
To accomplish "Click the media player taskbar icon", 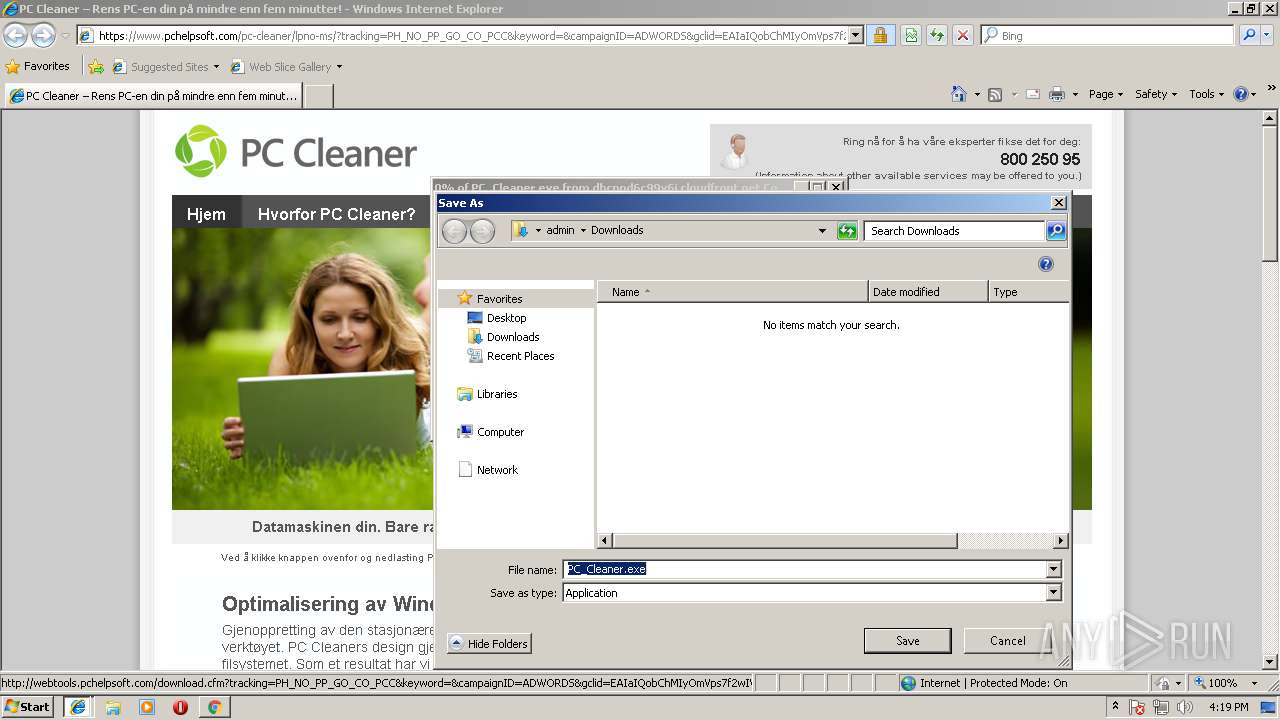I will coord(147,707).
